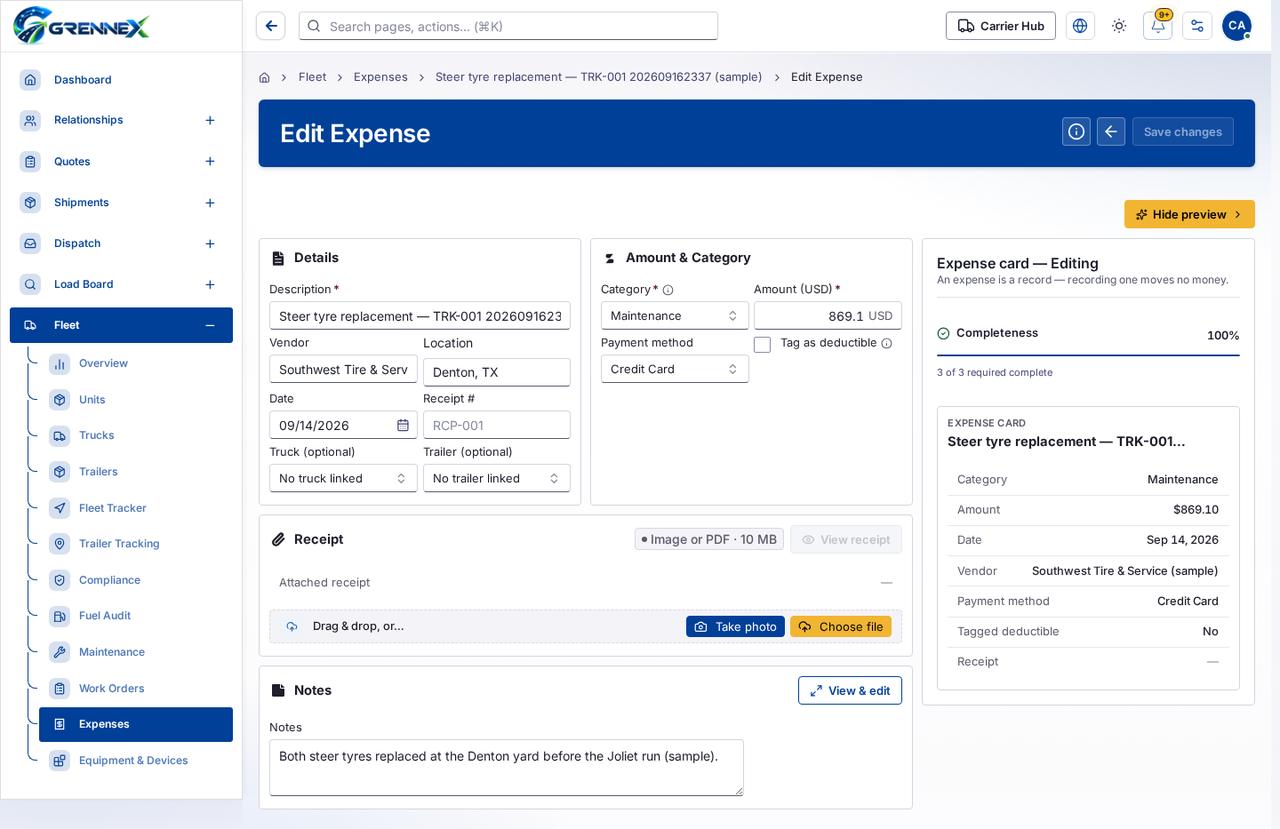1280x829 pixels.
Task: Open Equipment & Devices in sidebar
Action: (136, 760)
